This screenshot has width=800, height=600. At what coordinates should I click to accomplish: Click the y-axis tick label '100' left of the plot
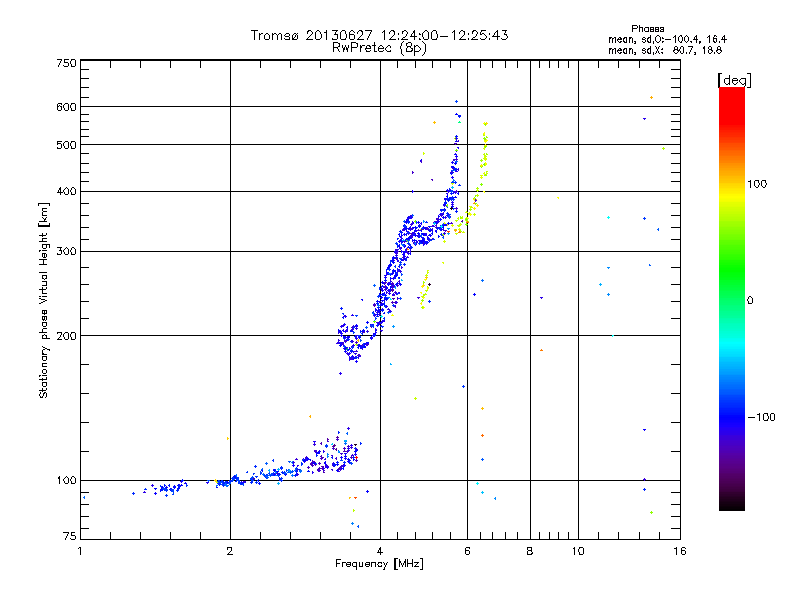click(66, 481)
